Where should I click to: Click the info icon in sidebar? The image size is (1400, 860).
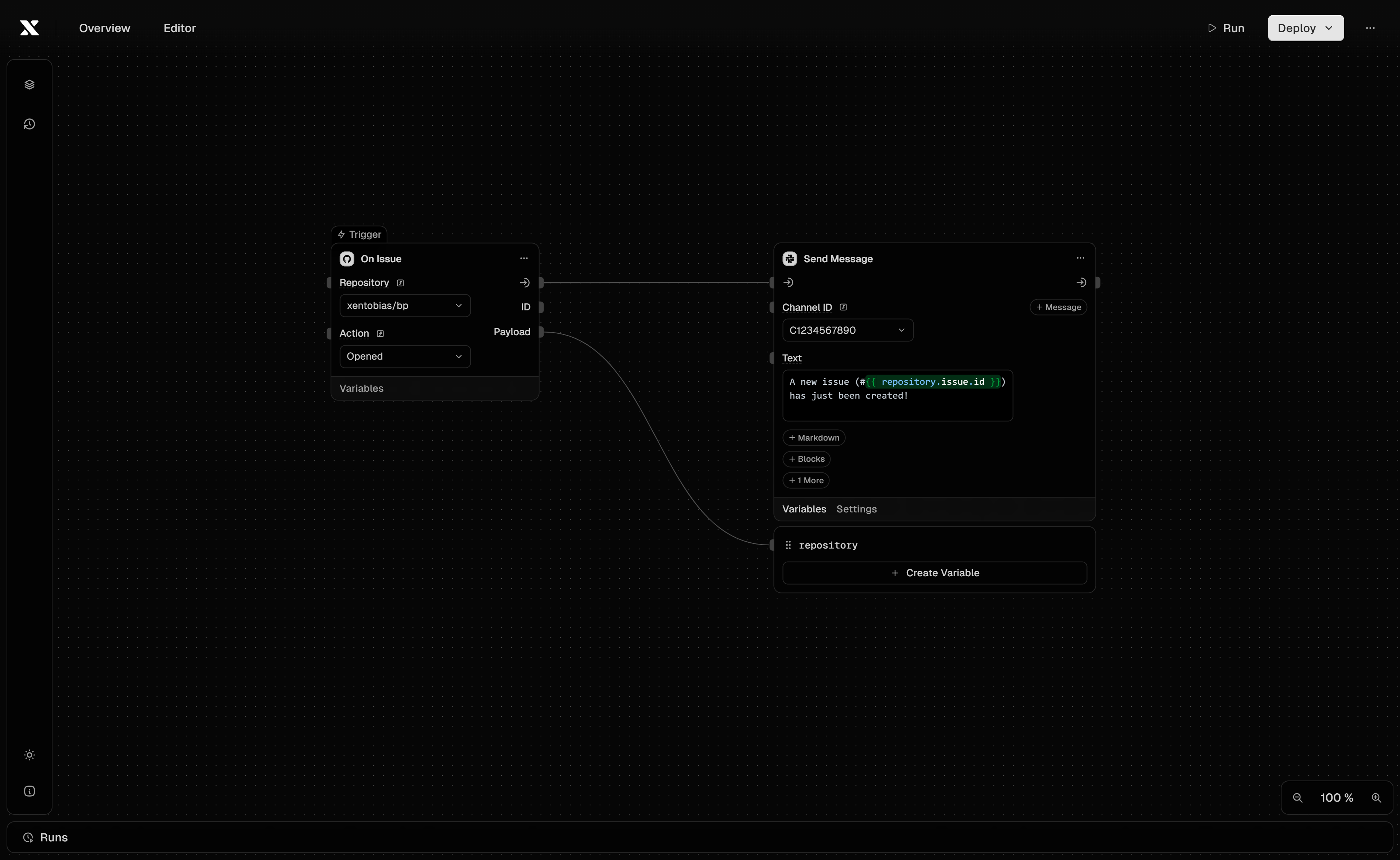point(30,791)
